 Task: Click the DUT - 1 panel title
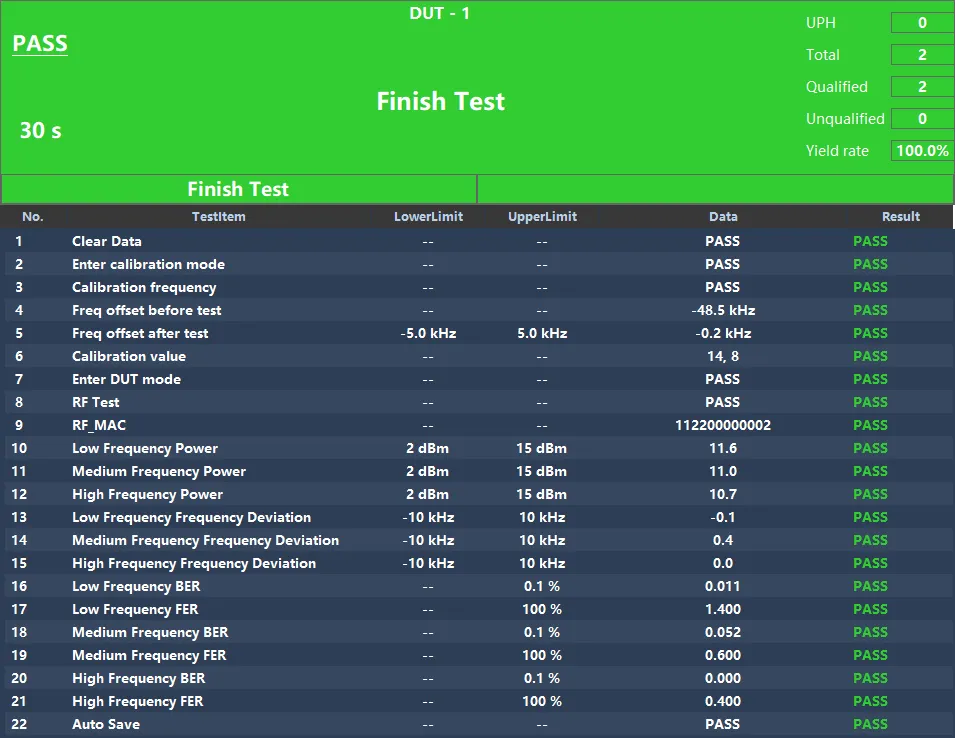pyautogui.click(x=440, y=13)
